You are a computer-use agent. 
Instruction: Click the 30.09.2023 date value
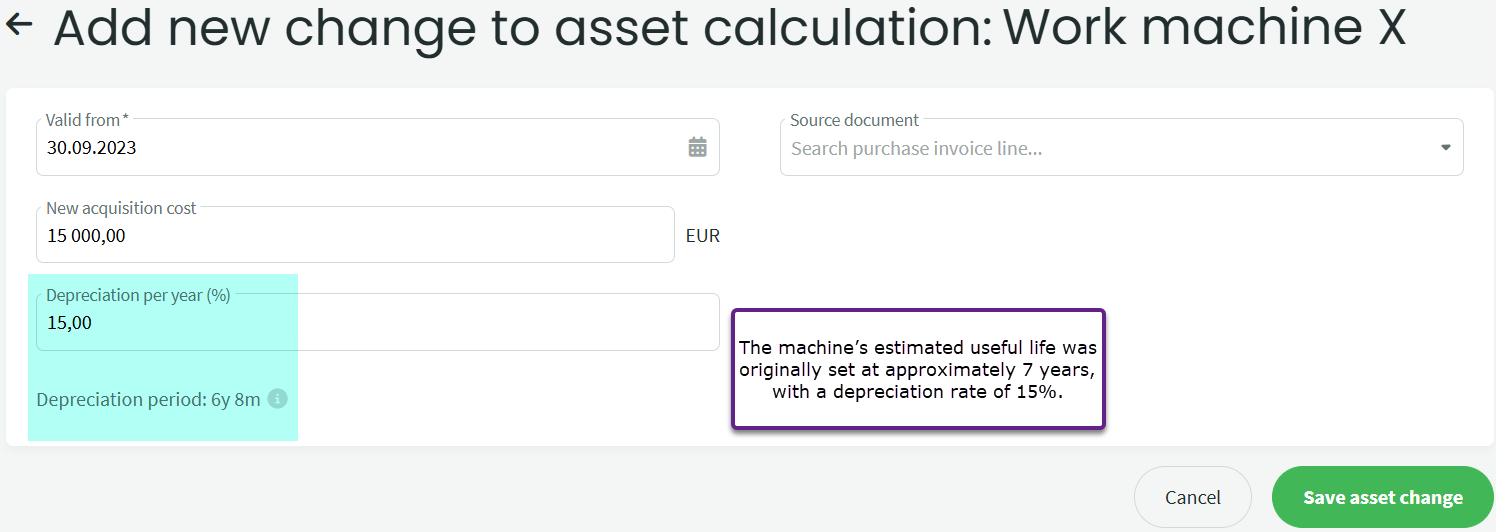pyautogui.click(x=92, y=148)
